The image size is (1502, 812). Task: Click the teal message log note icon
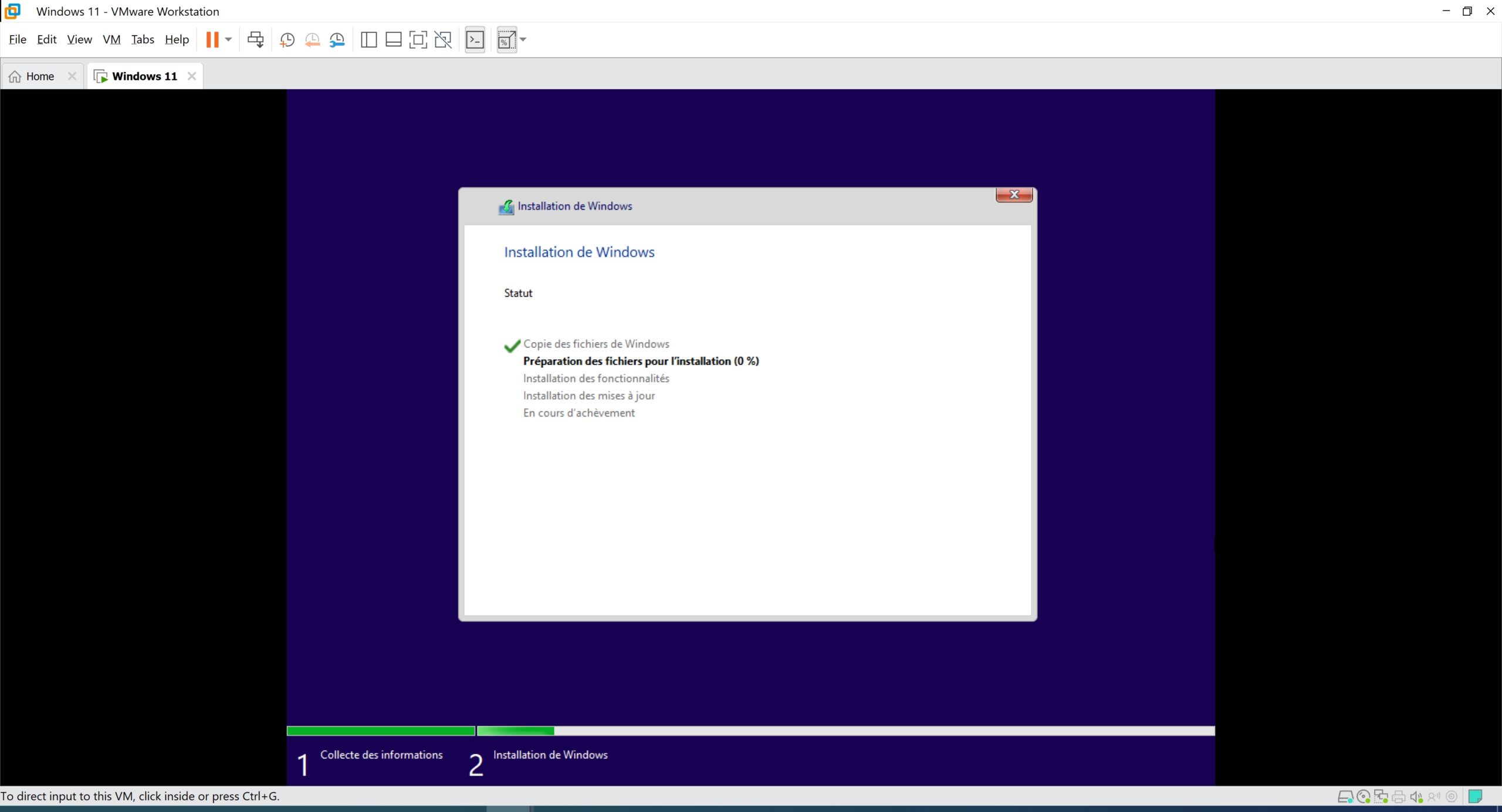pos(1475,796)
